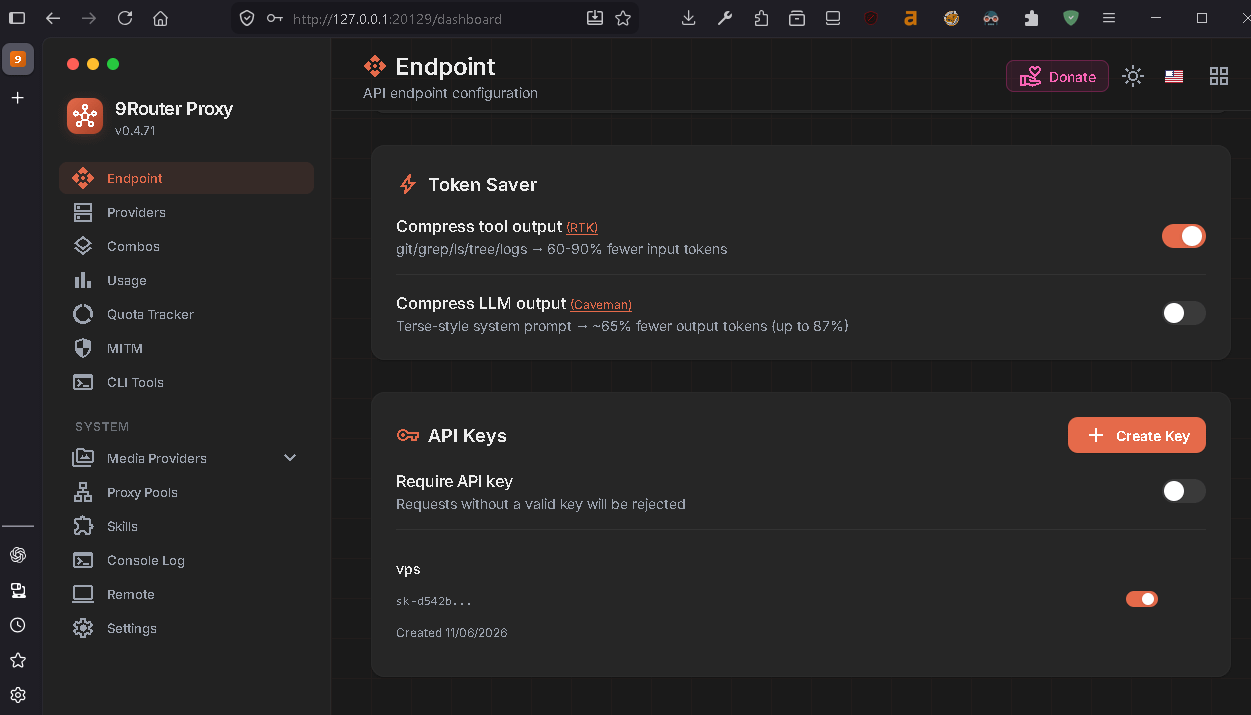Click the green shield extension icon
1251x715 pixels.
pyautogui.click(x=1071, y=18)
